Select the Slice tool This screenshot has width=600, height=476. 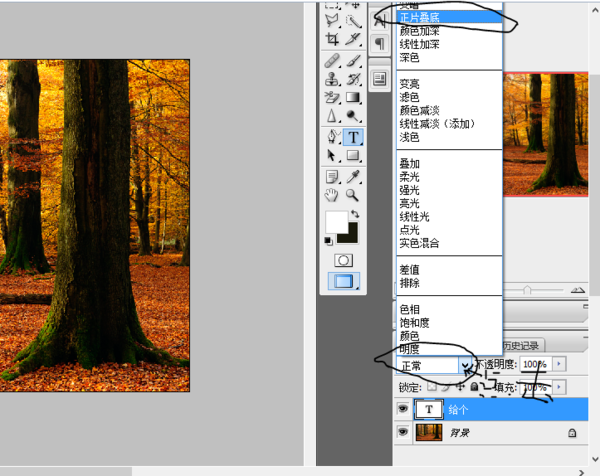coord(353,39)
